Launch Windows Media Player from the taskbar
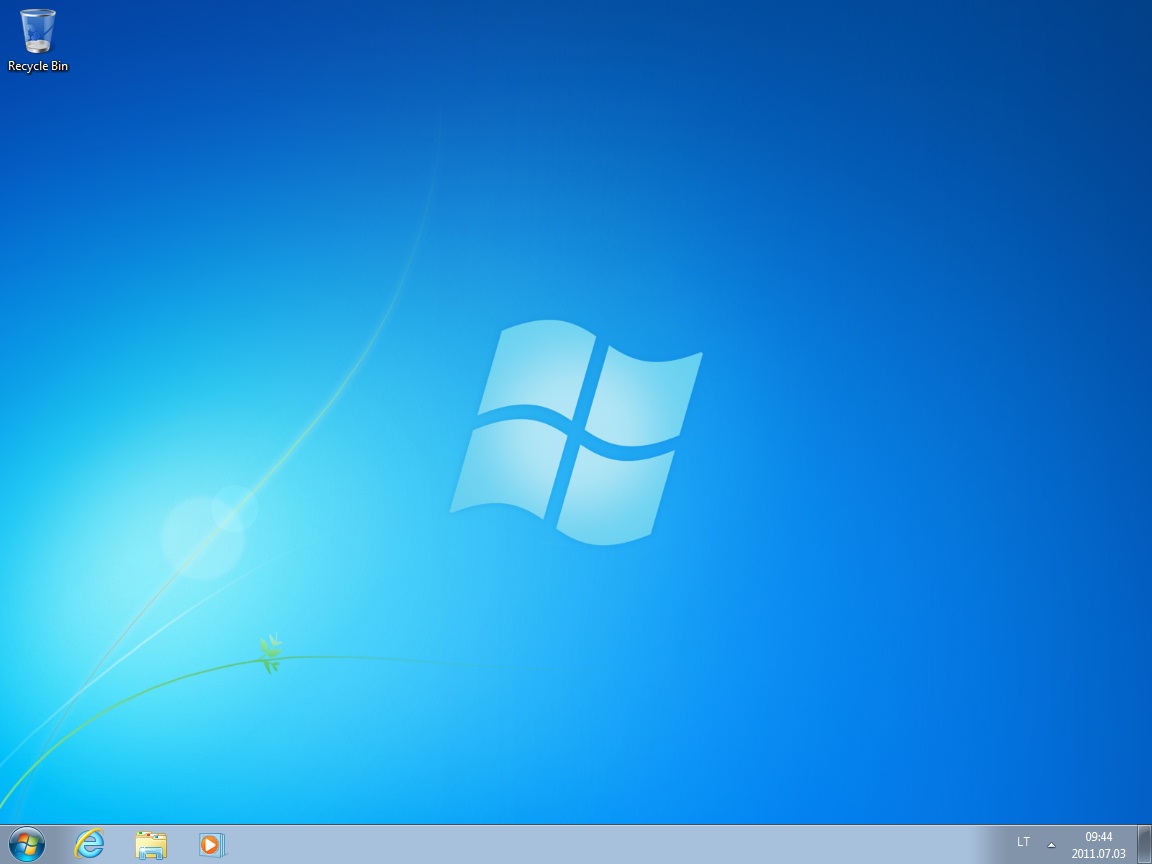The image size is (1152, 864). pos(212,845)
